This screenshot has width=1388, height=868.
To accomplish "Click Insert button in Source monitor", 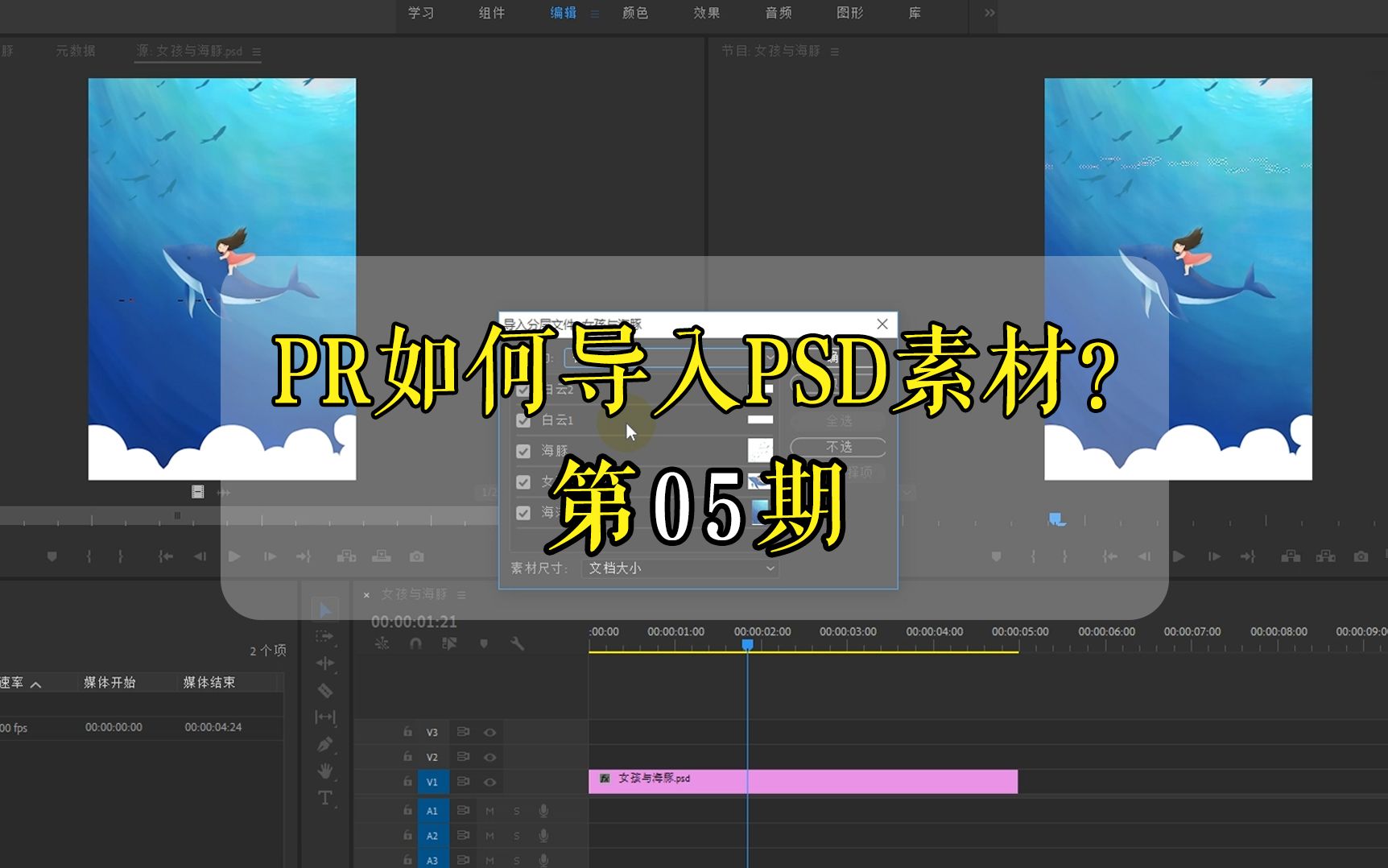I will coord(346,556).
